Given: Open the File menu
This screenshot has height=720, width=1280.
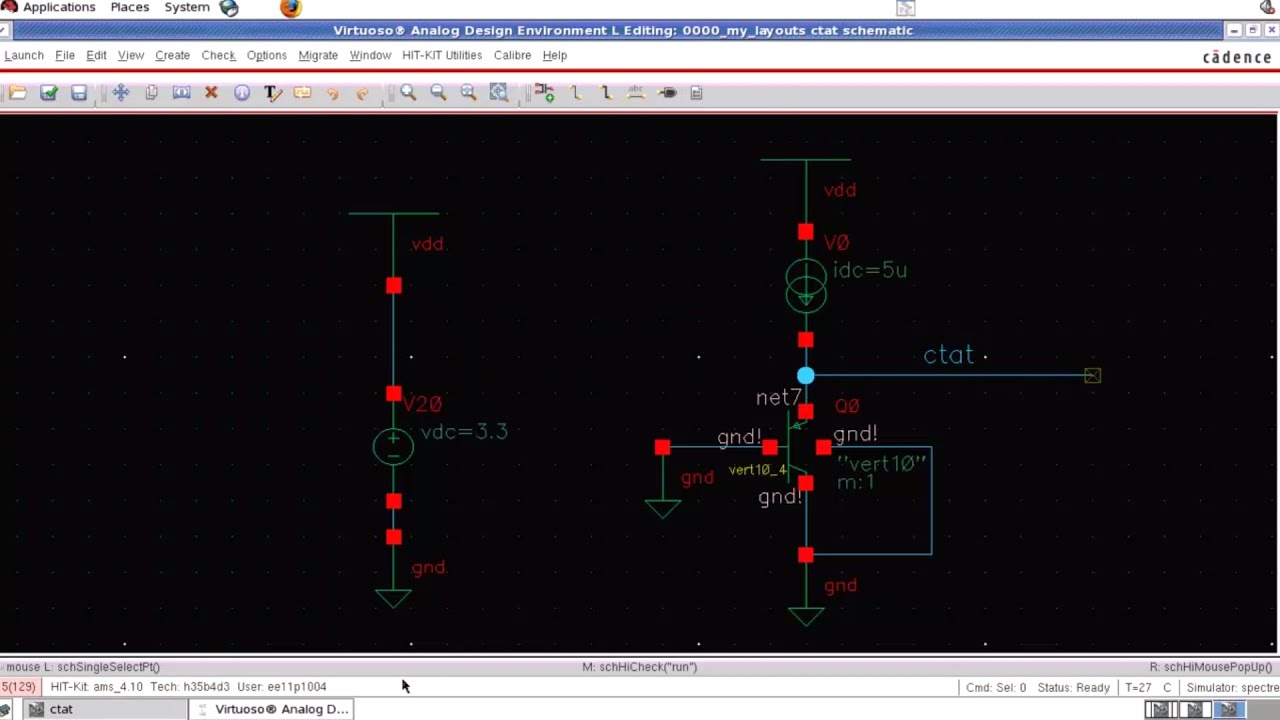Looking at the screenshot, I should click(65, 55).
